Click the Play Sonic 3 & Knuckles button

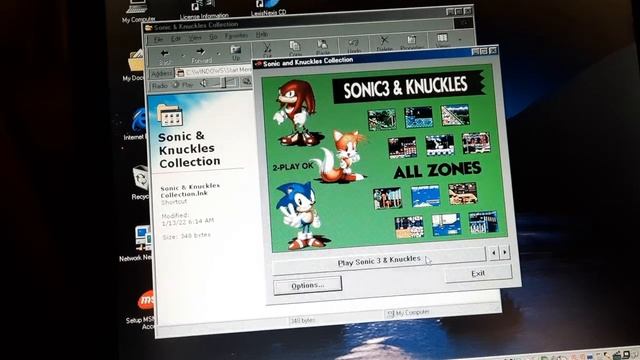click(x=379, y=260)
